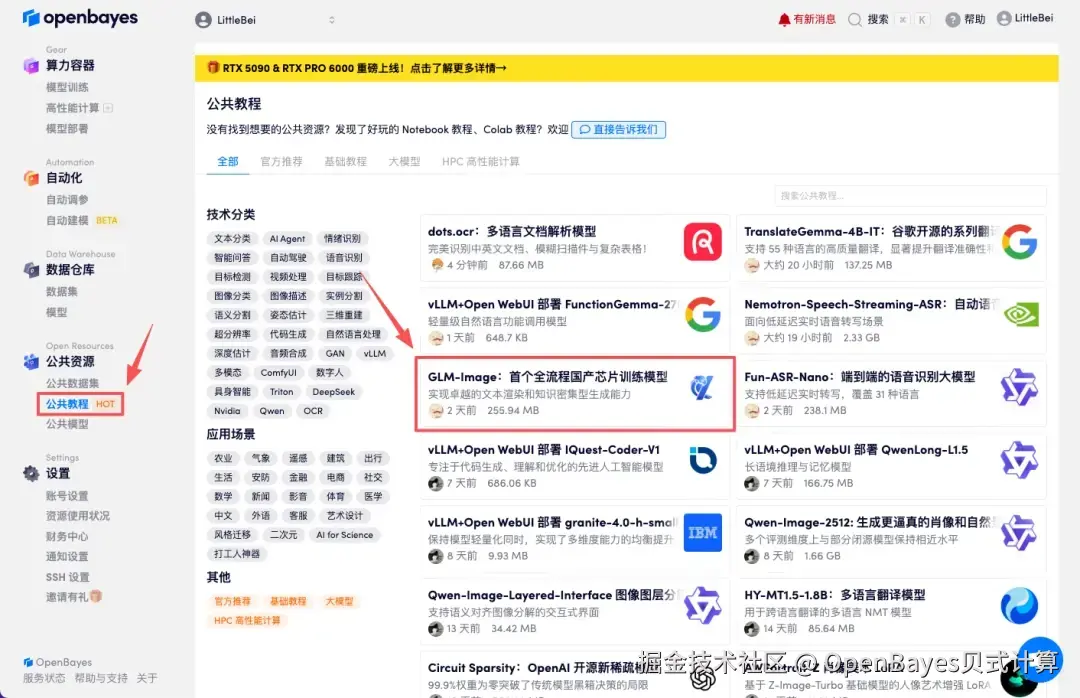Click the 数据仓库 sidebar icon
Viewport: 1080px width, 698px height.
click(31, 269)
